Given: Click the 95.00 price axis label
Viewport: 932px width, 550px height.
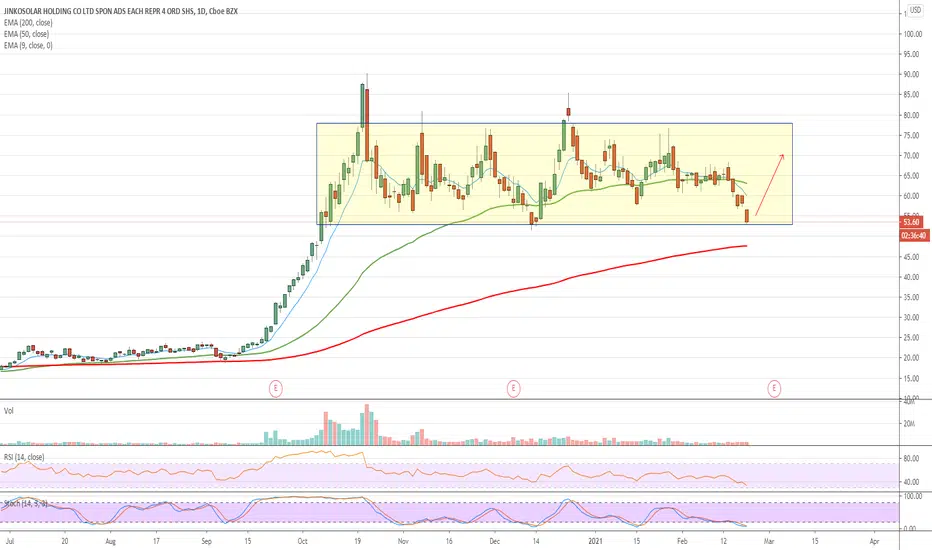Looking at the screenshot, I should [911, 54].
